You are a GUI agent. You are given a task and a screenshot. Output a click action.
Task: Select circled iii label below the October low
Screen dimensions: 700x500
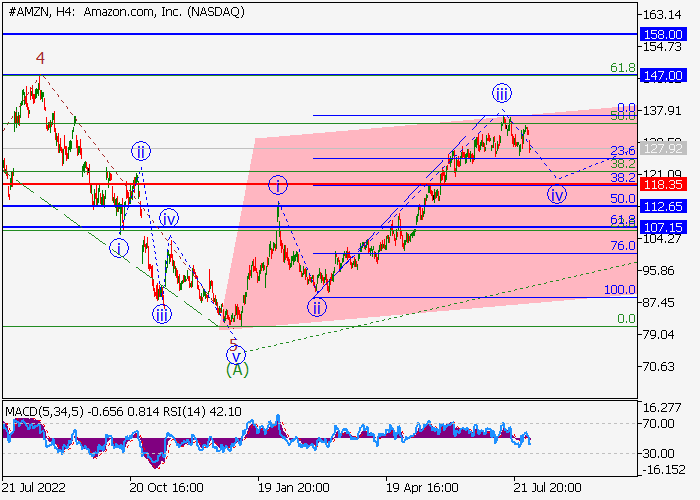(162, 314)
